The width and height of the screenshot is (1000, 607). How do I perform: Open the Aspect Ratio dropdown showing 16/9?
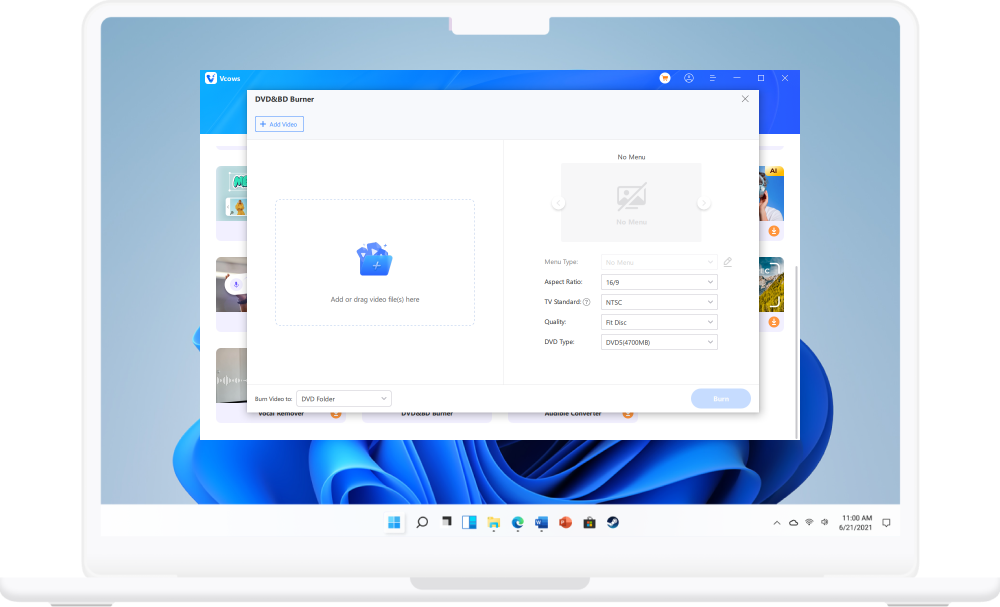[x=659, y=282]
